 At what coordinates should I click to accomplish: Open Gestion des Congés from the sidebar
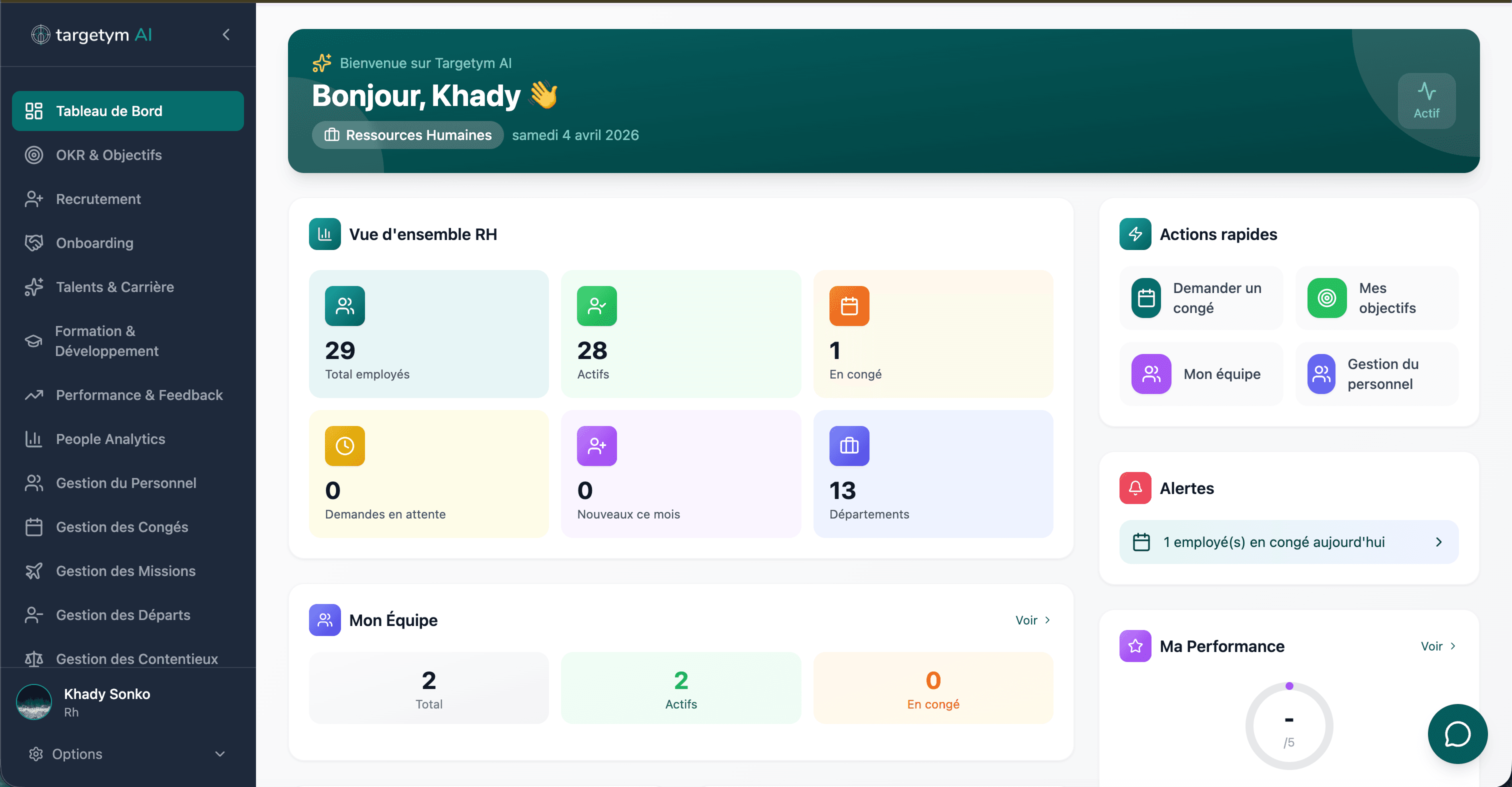(121, 526)
